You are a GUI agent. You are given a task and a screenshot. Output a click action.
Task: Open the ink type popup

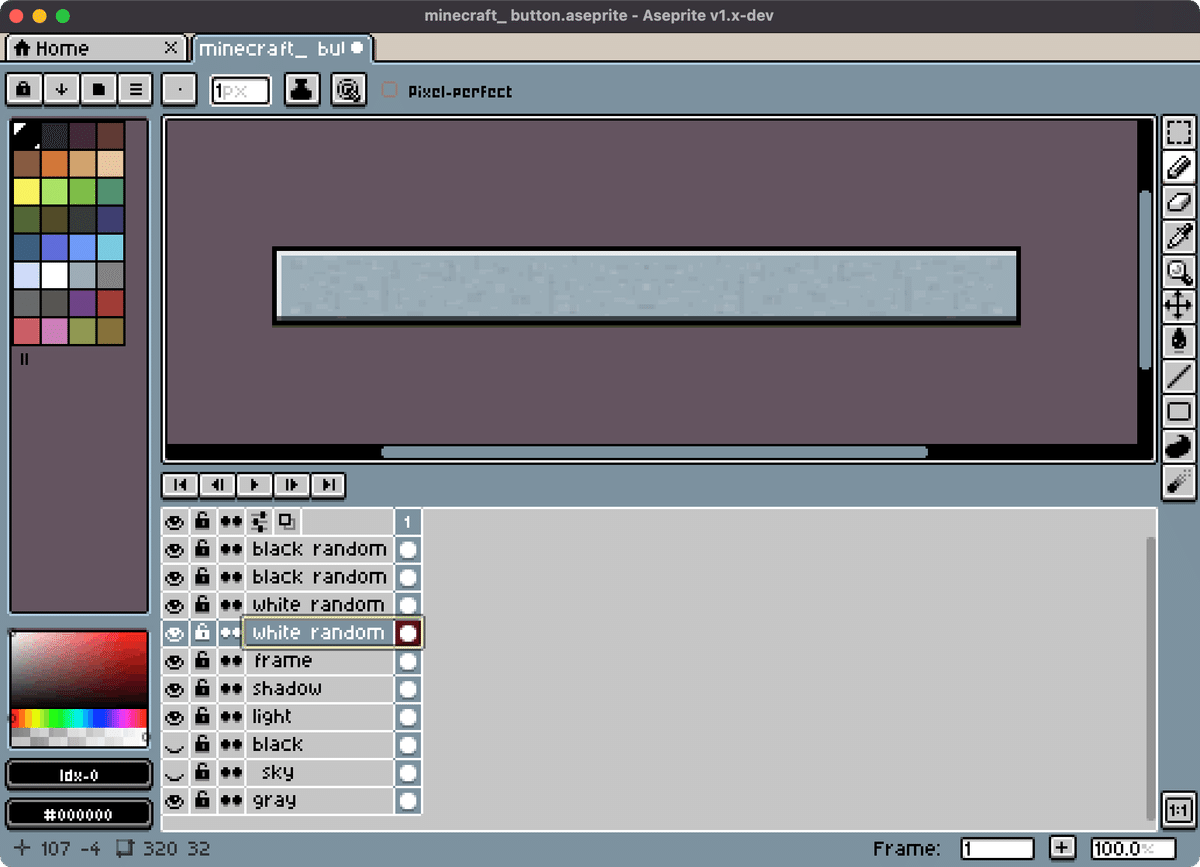[x=303, y=90]
